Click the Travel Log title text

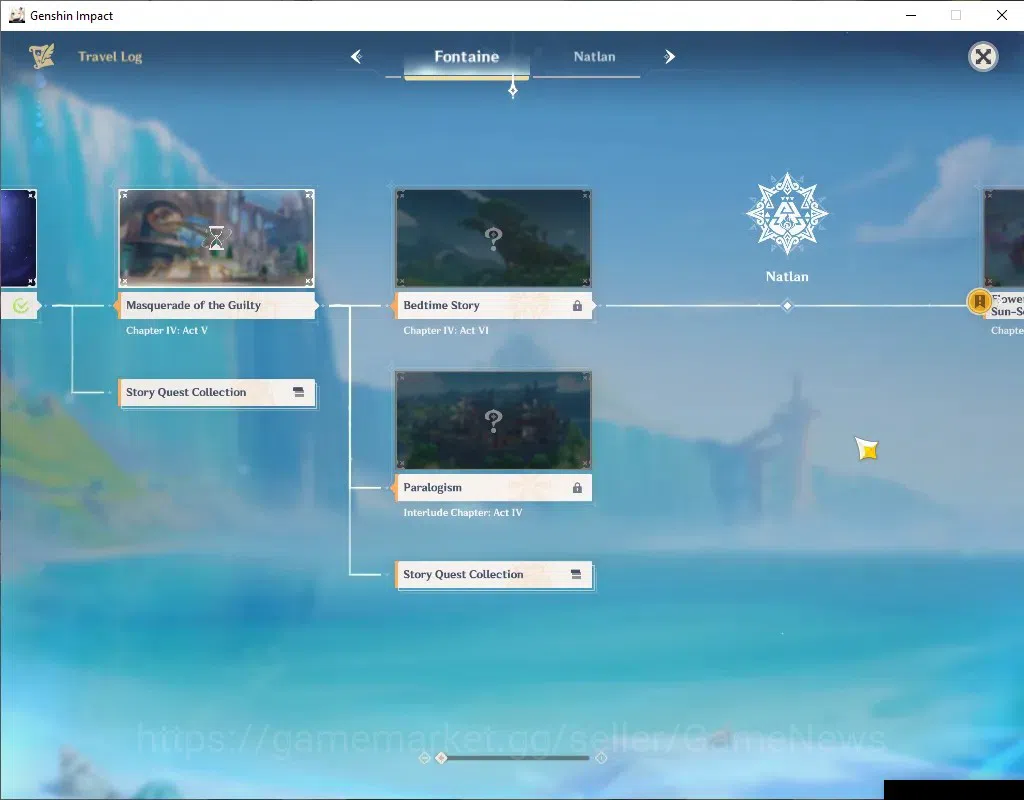click(110, 57)
